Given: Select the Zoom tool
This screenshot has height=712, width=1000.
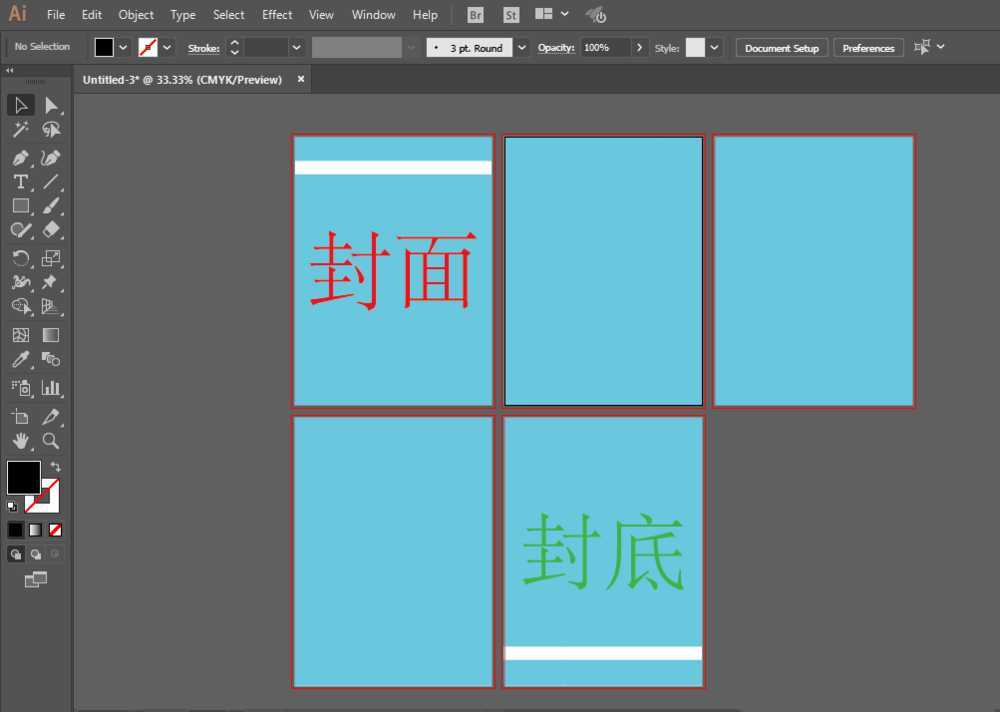Looking at the screenshot, I should (51, 441).
